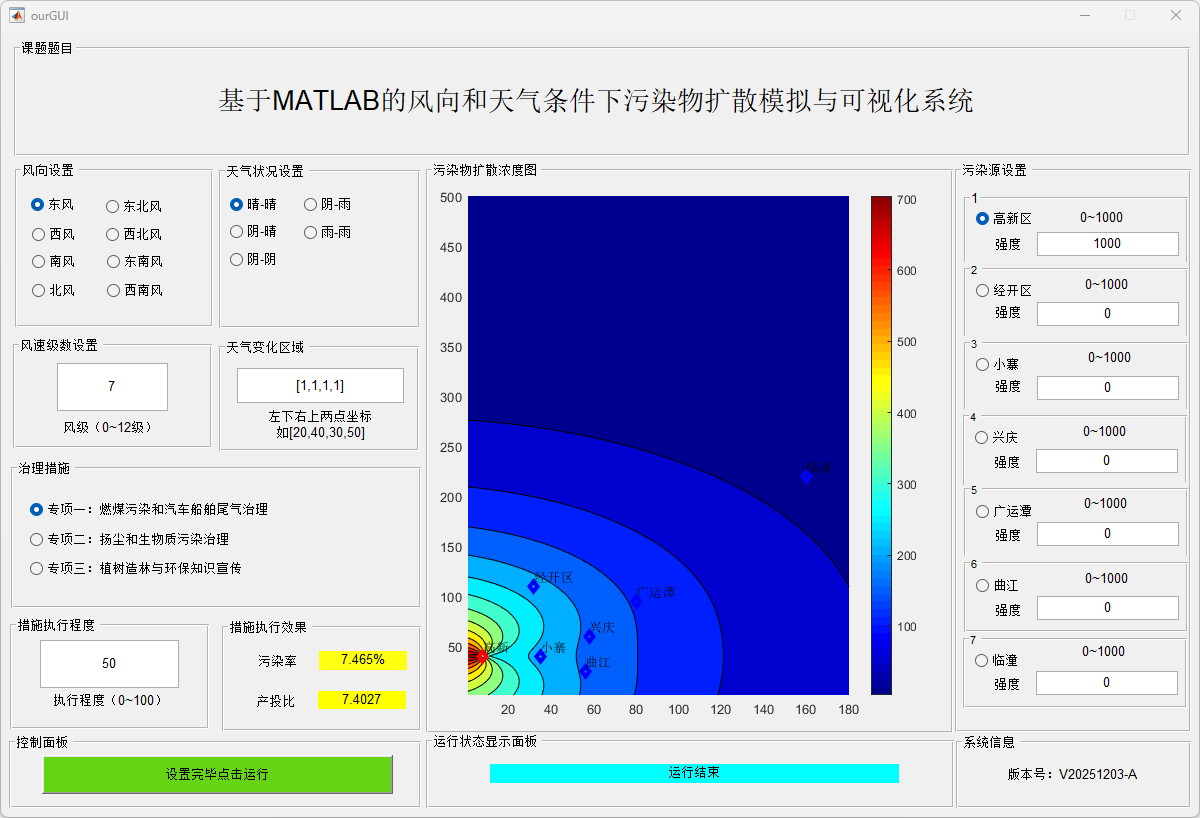Click the 曲江 diamond marker on the plot
Screen dimensions: 1200x818
pyautogui.click(x=586, y=671)
